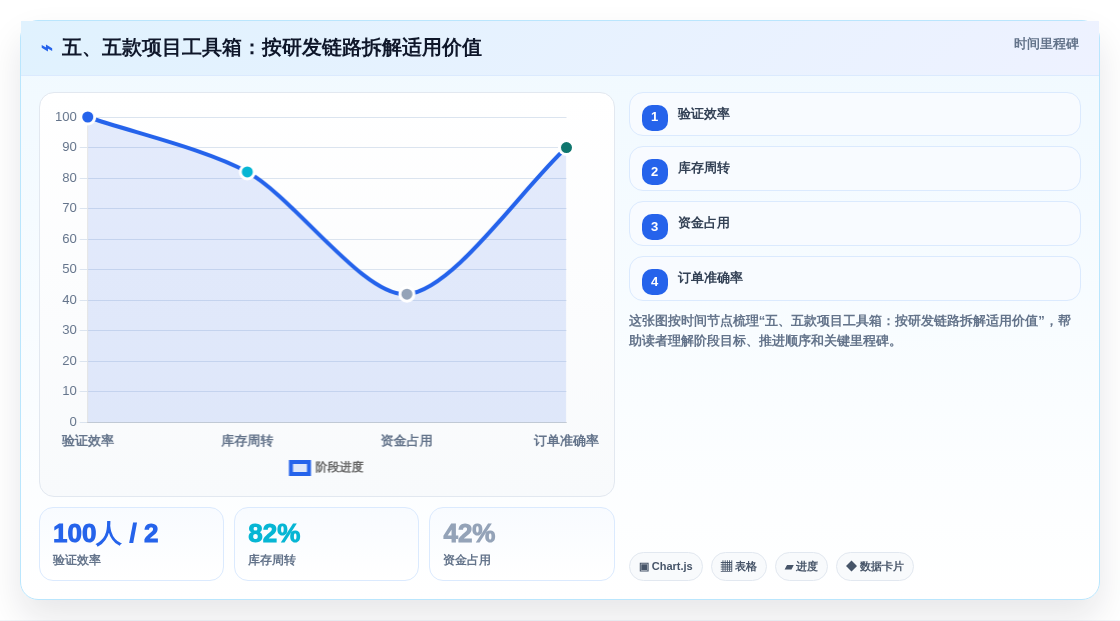Click the 100人 / 2 stat card

[131, 544]
